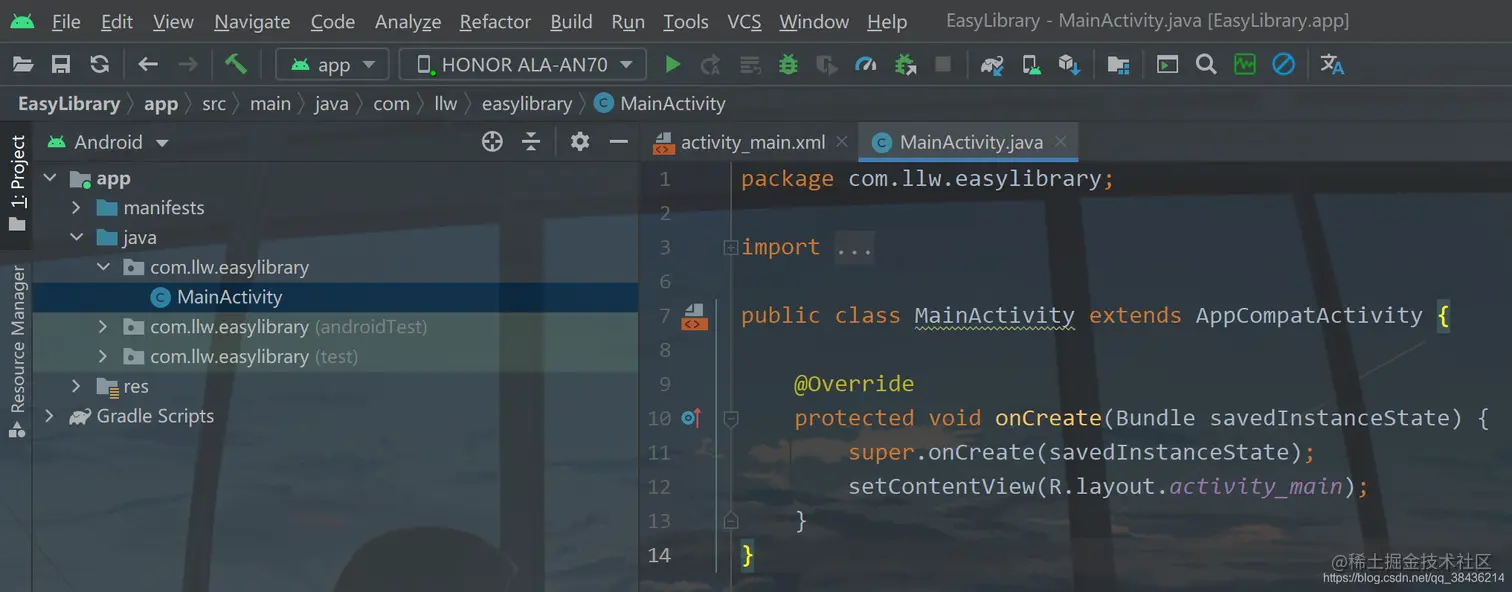The image size is (1512, 592).
Task: Collapse the app module node
Action: (x=49, y=179)
